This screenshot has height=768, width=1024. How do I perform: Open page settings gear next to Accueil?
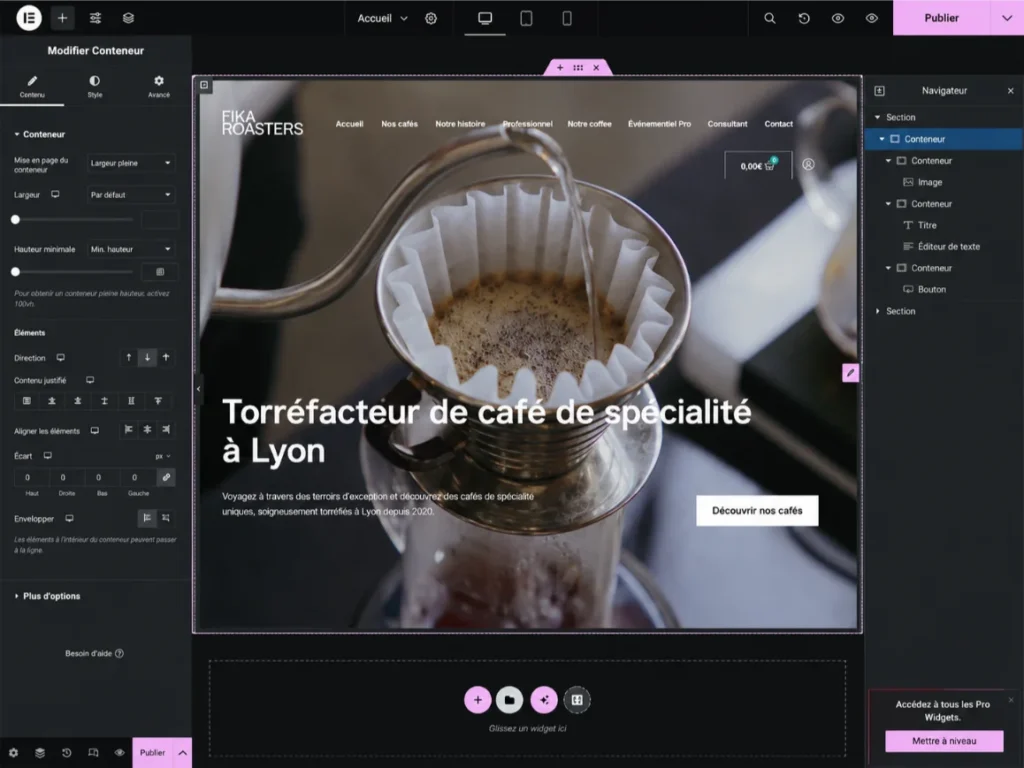pos(431,18)
